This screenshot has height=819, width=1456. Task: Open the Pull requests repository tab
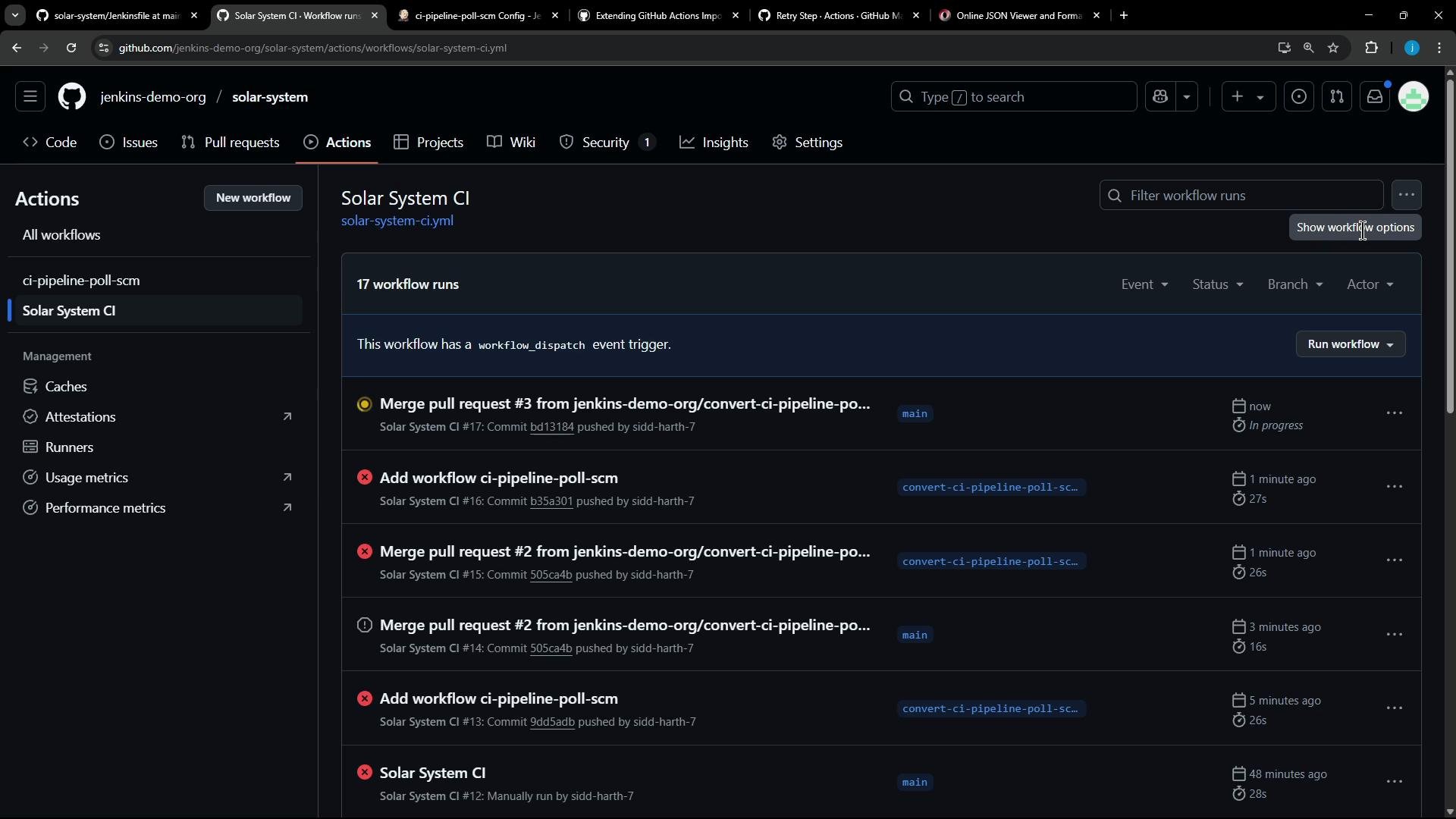point(231,143)
